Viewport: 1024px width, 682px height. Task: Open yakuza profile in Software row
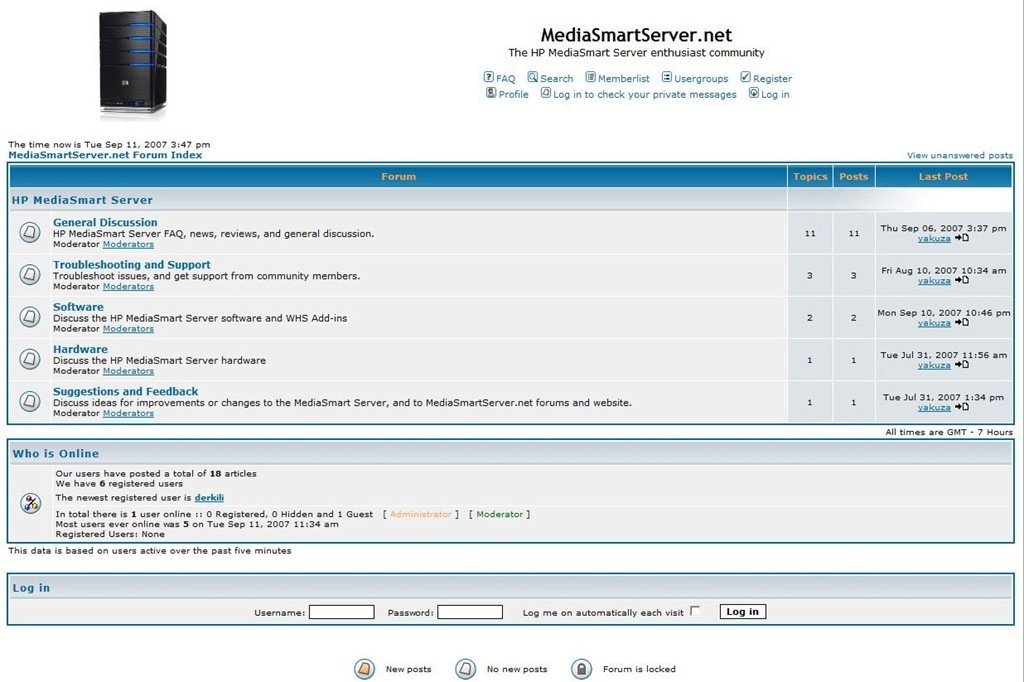click(x=934, y=323)
